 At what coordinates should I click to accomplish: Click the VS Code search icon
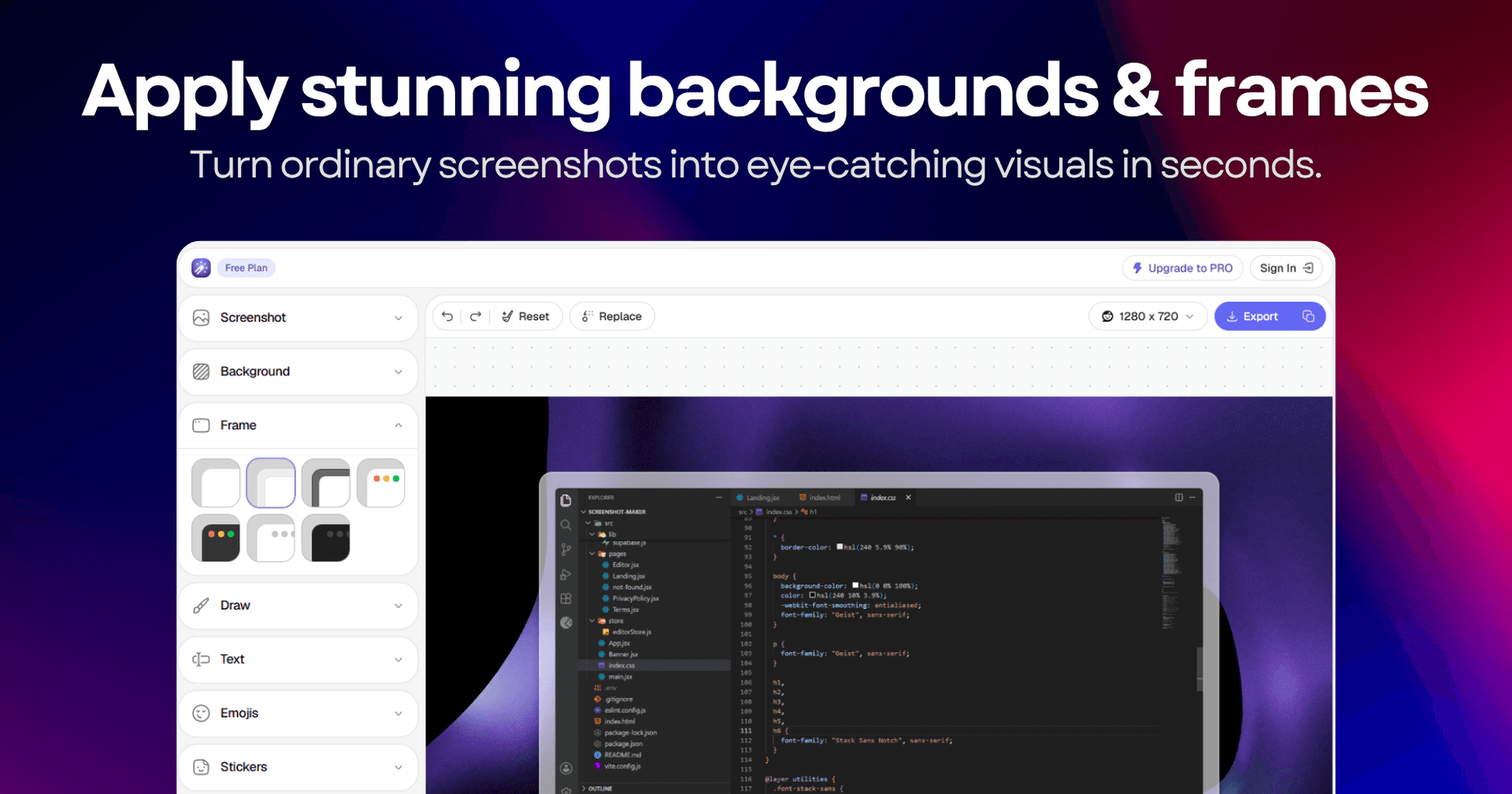[x=565, y=525]
